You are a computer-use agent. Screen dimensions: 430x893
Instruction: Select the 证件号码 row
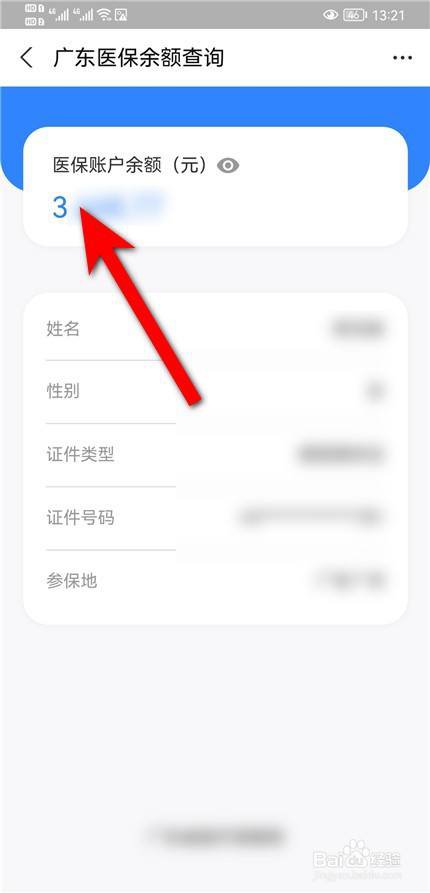(x=215, y=518)
